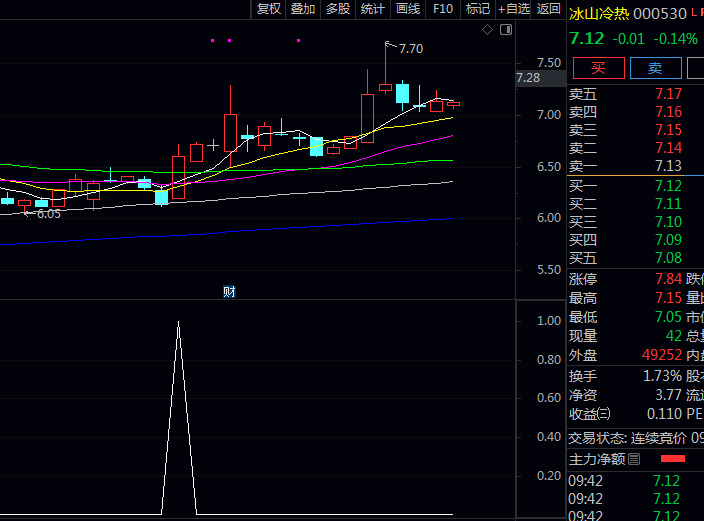The width and height of the screenshot is (704, 521).
Task: Click 买二 price 7.11
Action: tap(668, 204)
